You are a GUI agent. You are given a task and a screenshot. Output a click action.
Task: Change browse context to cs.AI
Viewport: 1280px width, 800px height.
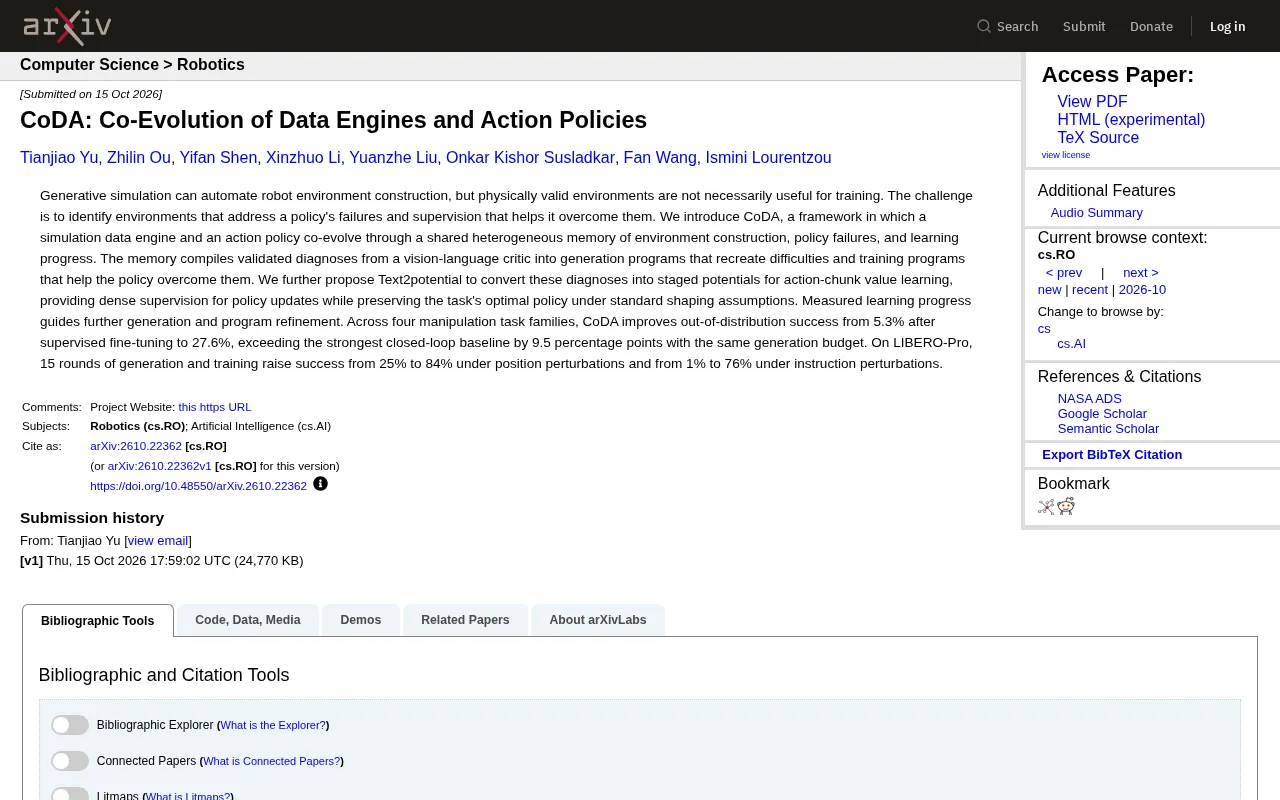click(1072, 344)
